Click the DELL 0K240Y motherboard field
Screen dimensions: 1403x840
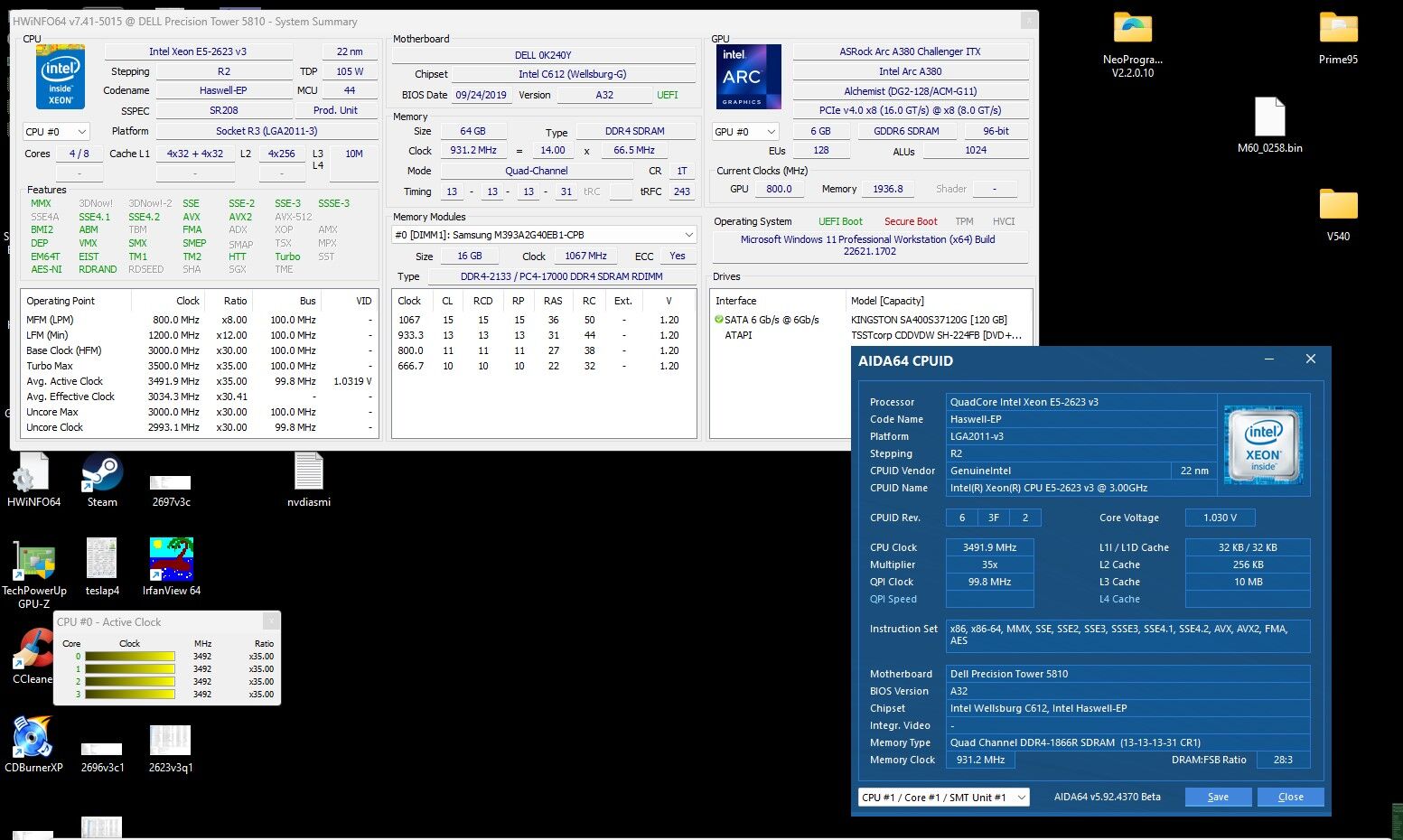(x=544, y=55)
